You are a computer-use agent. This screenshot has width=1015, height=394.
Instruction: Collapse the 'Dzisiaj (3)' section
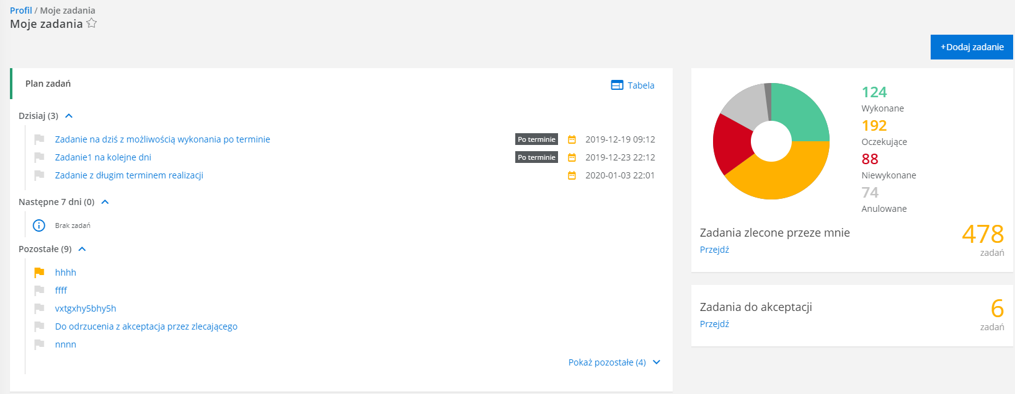(x=69, y=116)
